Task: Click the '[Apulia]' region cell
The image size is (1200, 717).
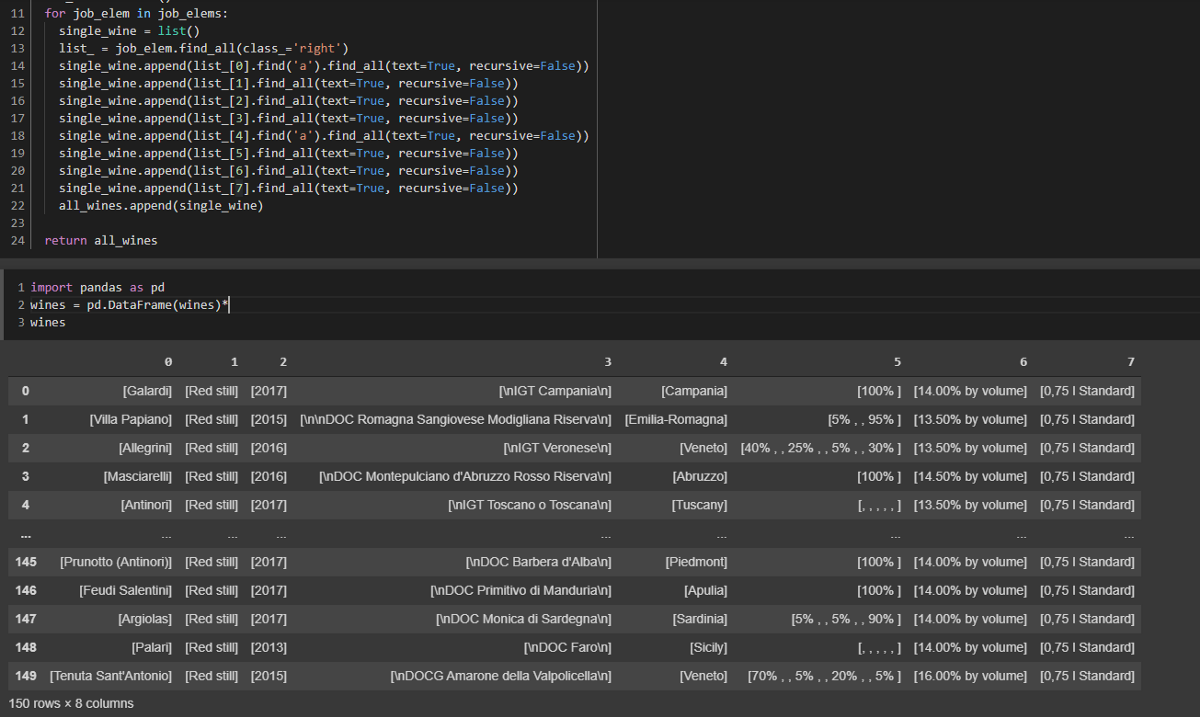Action: click(x=705, y=590)
